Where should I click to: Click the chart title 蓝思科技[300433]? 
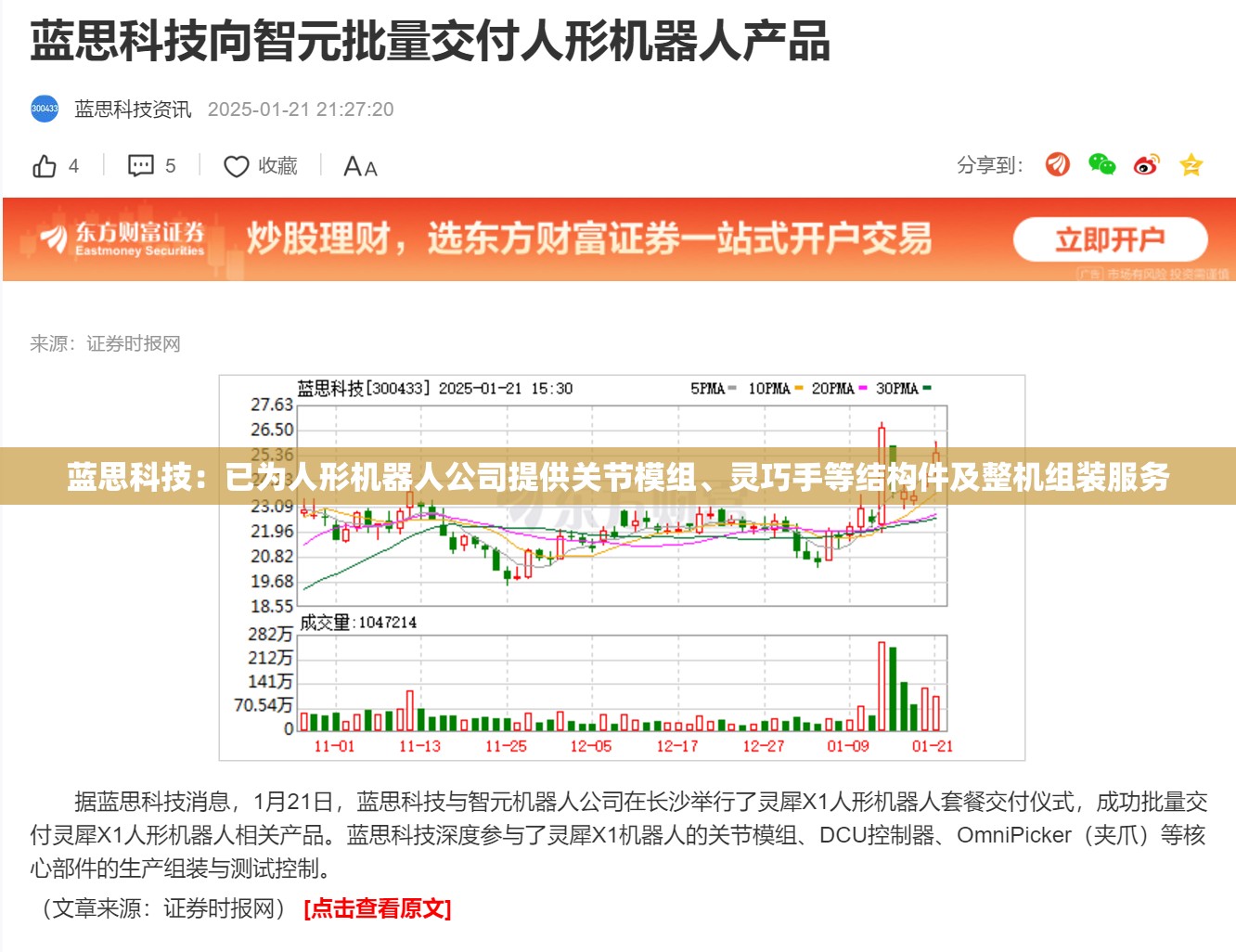click(364, 389)
